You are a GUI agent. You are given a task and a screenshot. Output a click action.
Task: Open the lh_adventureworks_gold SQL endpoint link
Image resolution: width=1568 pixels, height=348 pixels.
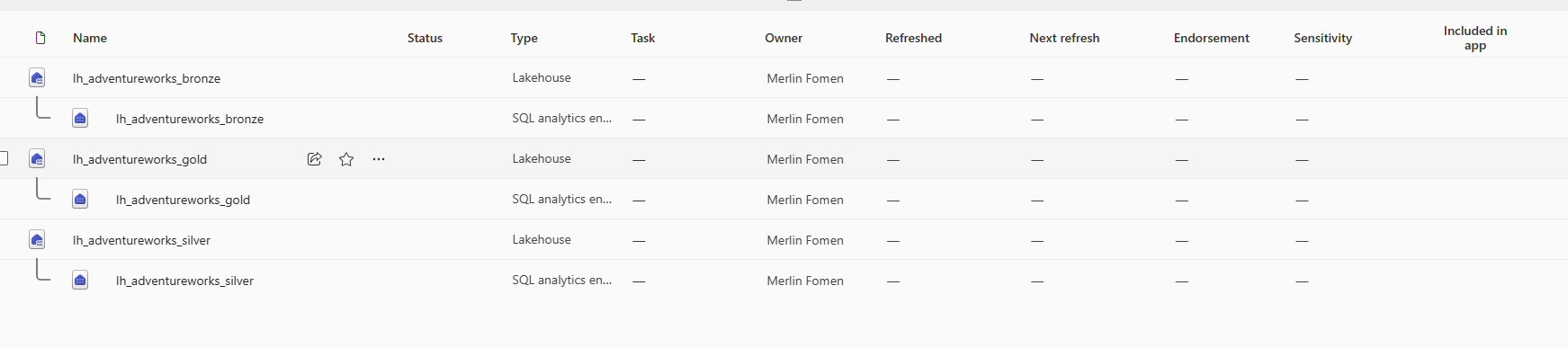coord(183,200)
